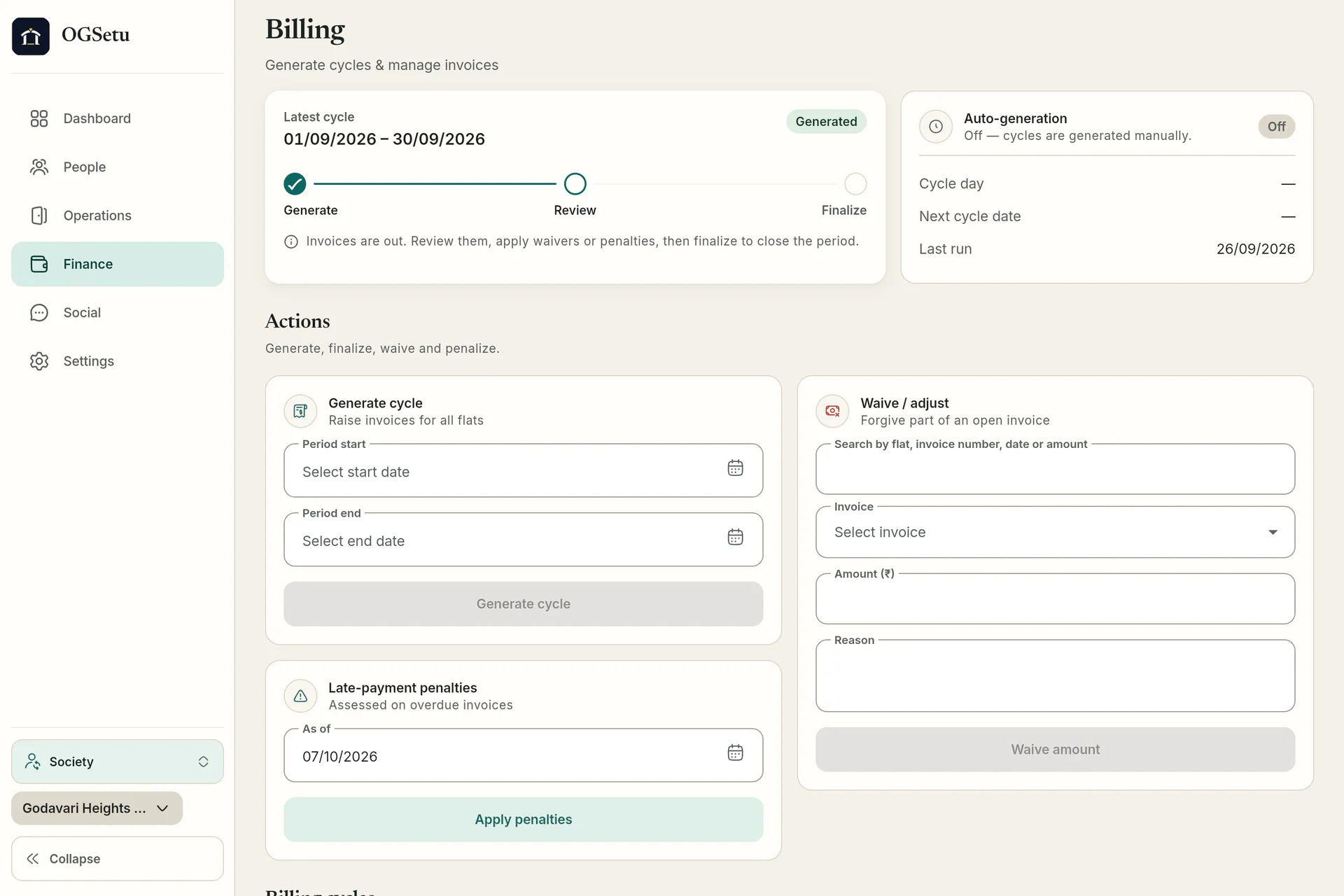This screenshot has width=1344, height=896.
Task: Click the Apply penalties button
Action: 523,820
